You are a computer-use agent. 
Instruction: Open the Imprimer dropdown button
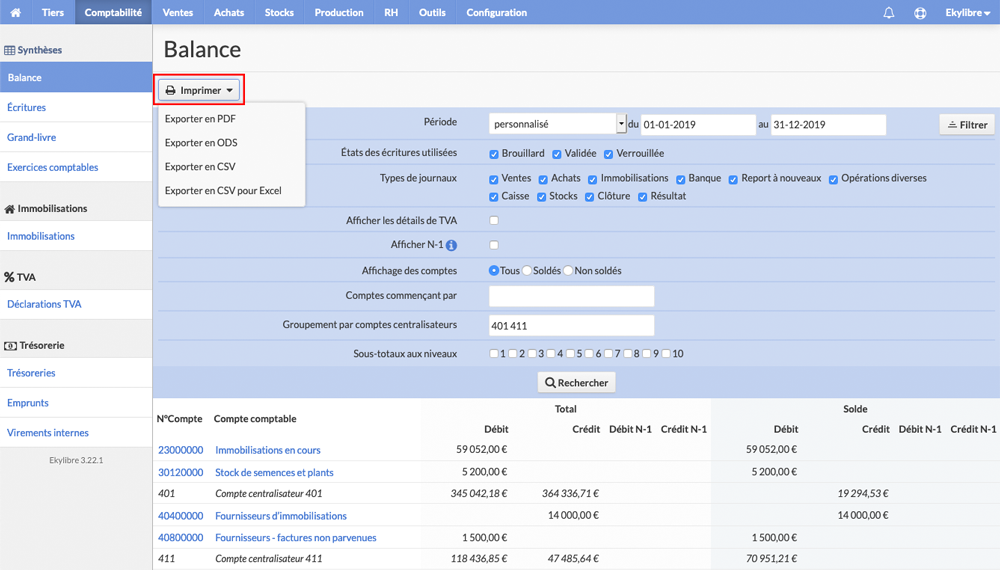point(200,90)
